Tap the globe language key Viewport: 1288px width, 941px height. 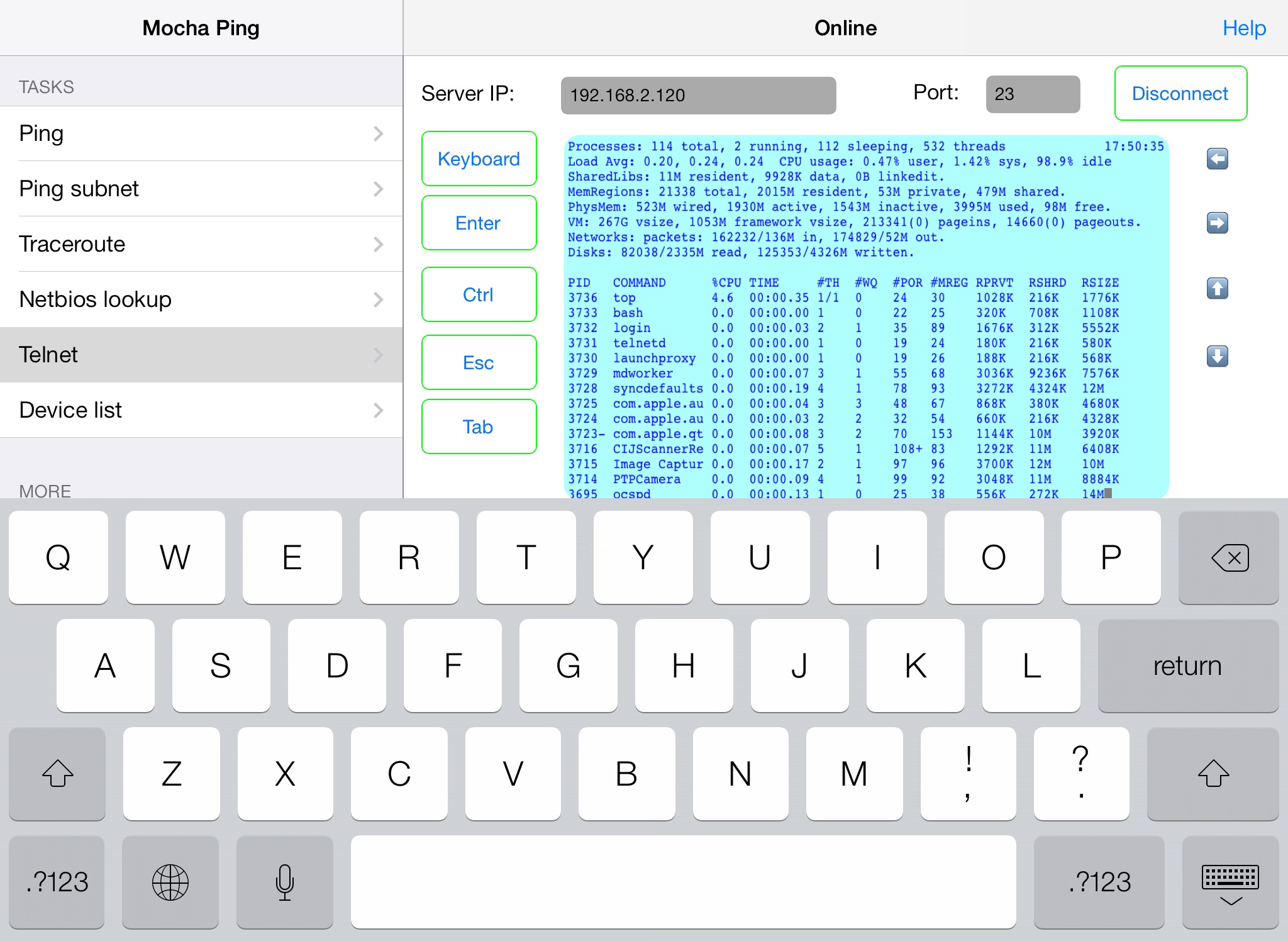coord(170,882)
